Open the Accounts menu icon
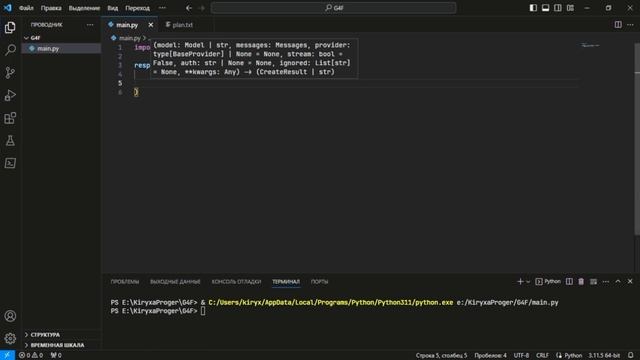 click(10, 316)
